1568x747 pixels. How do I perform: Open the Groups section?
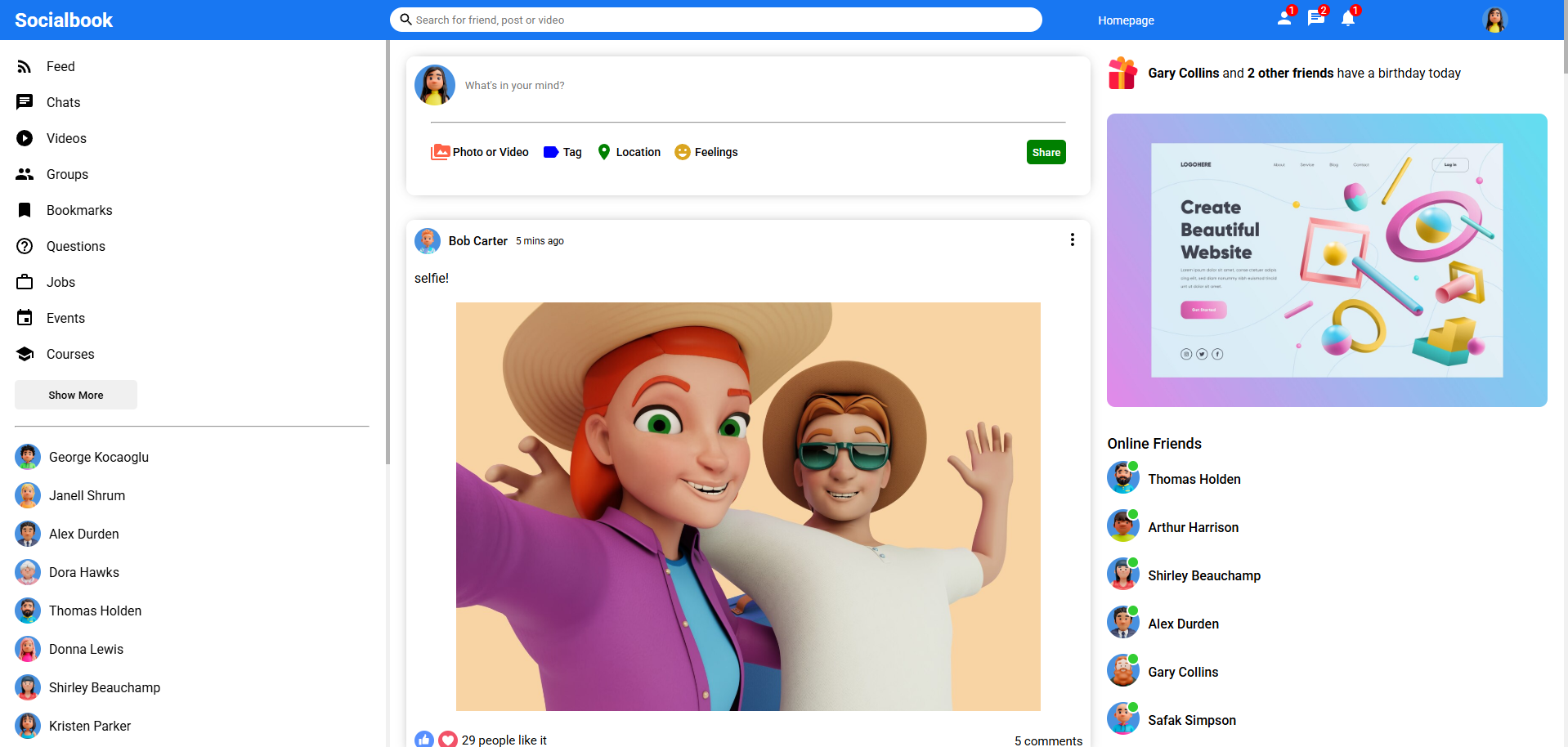[x=66, y=174]
